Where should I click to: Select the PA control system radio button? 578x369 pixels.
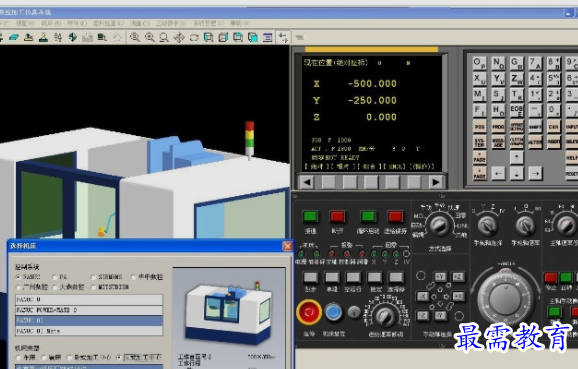pos(55,276)
